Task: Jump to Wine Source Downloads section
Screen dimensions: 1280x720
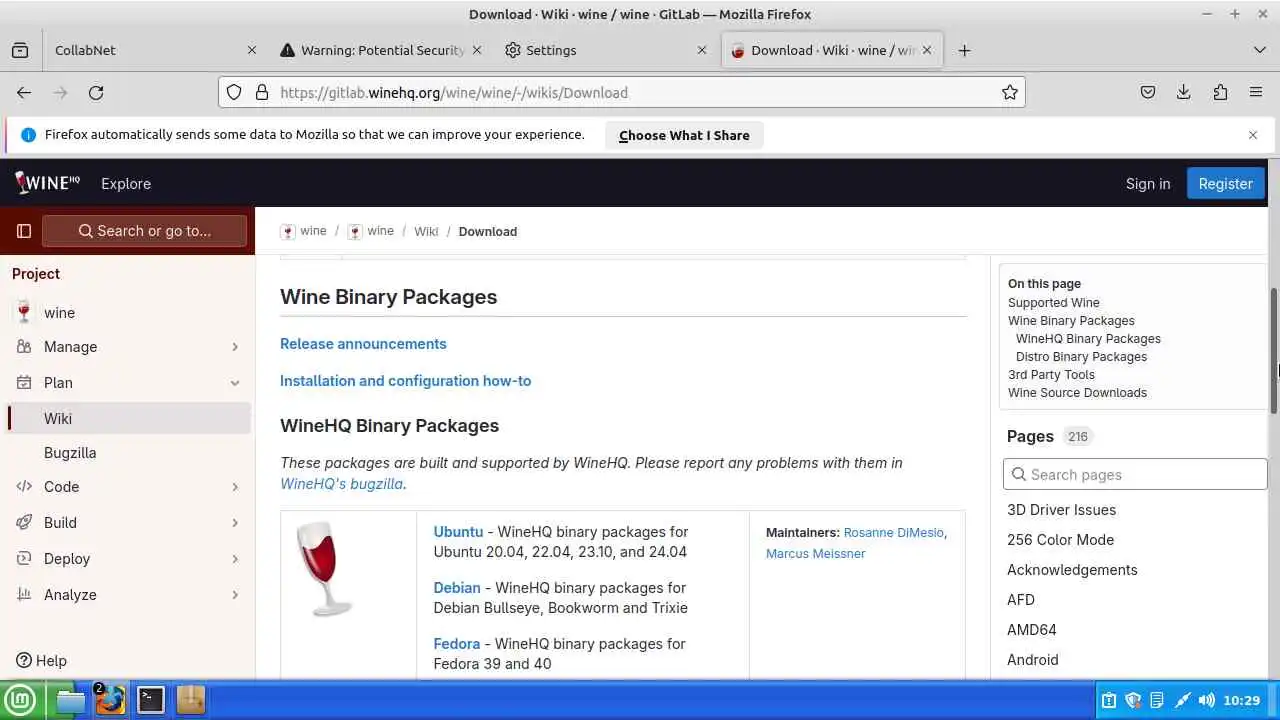Action: 1077,392
